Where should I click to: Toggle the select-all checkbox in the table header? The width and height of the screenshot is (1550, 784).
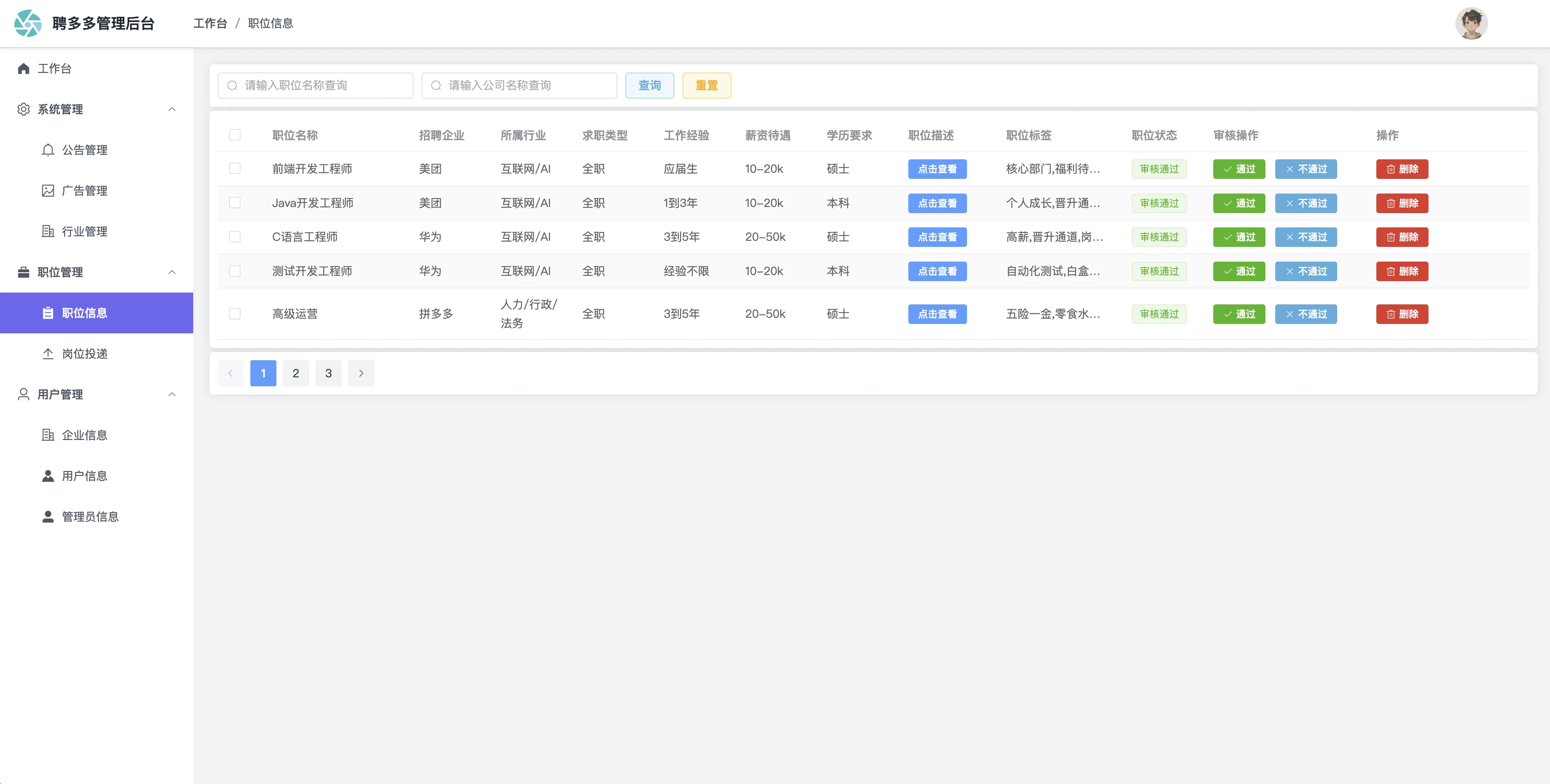coord(235,135)
